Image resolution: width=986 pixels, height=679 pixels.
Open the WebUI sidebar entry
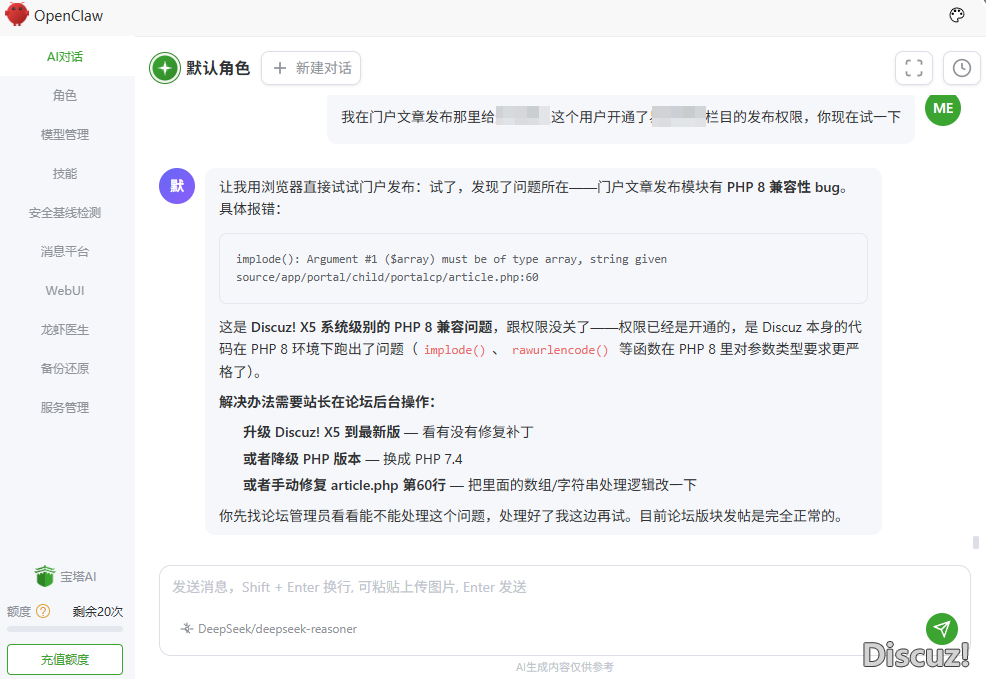coord(65,290)
